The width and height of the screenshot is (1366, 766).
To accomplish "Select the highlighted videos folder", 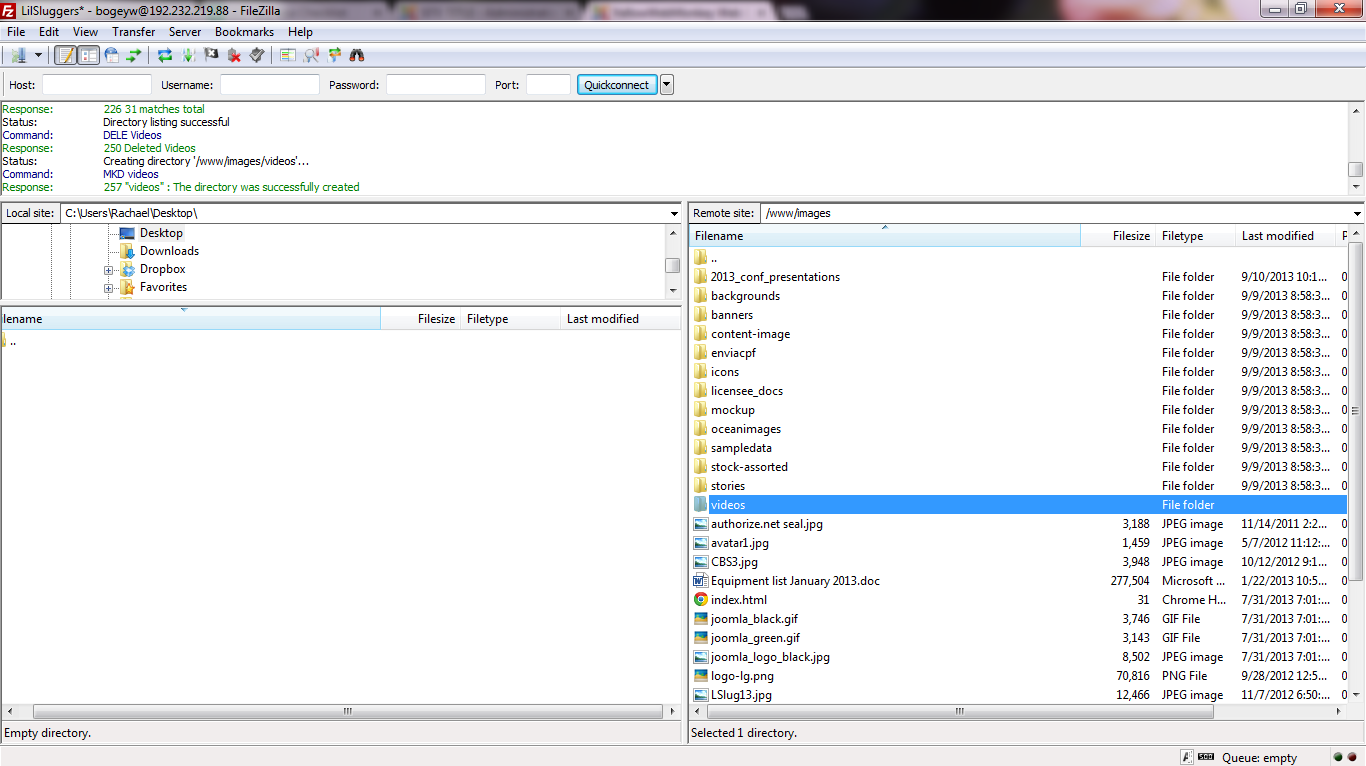I will point(1019,505).
